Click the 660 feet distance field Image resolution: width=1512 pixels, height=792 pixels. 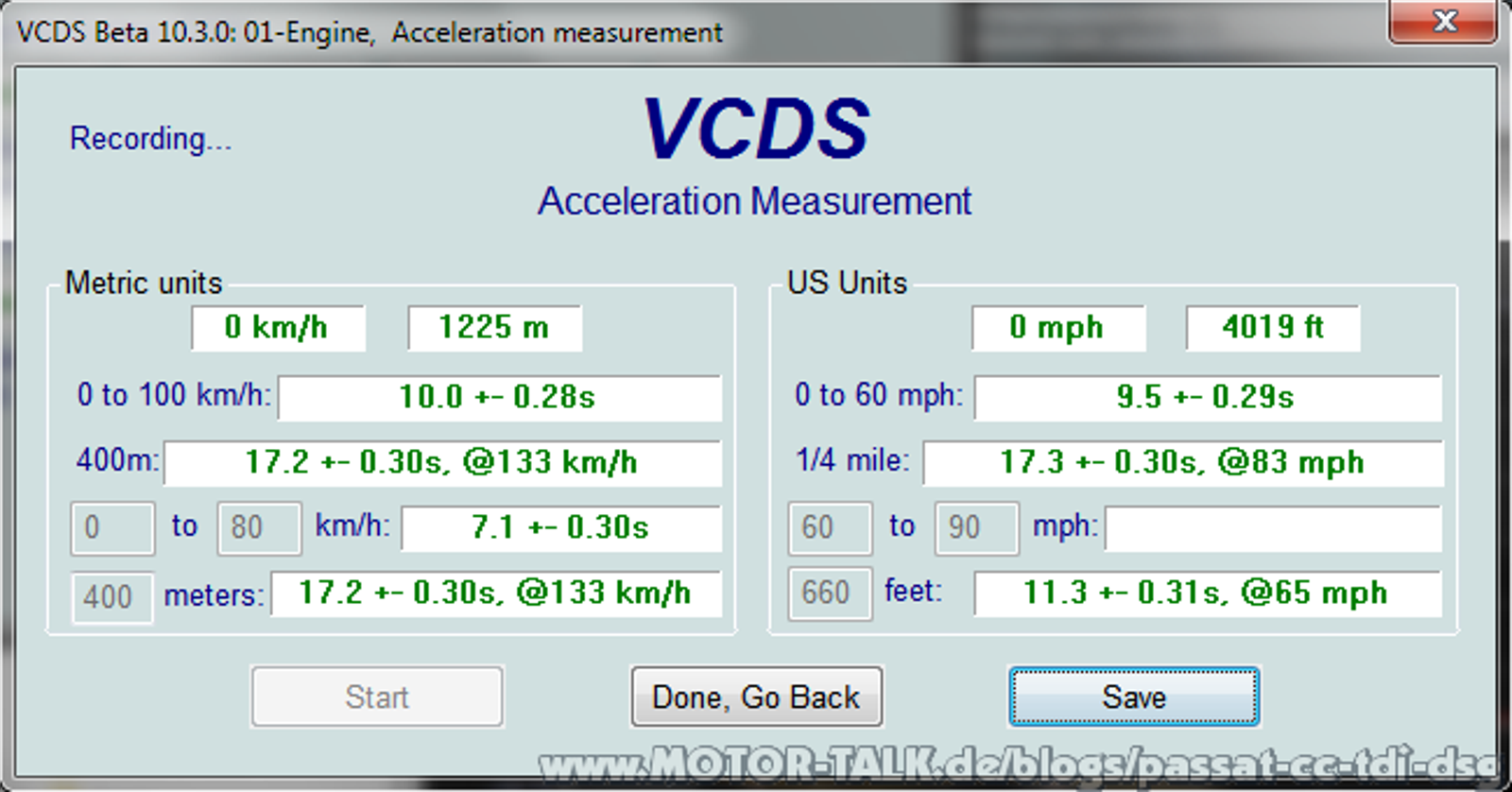830,594
